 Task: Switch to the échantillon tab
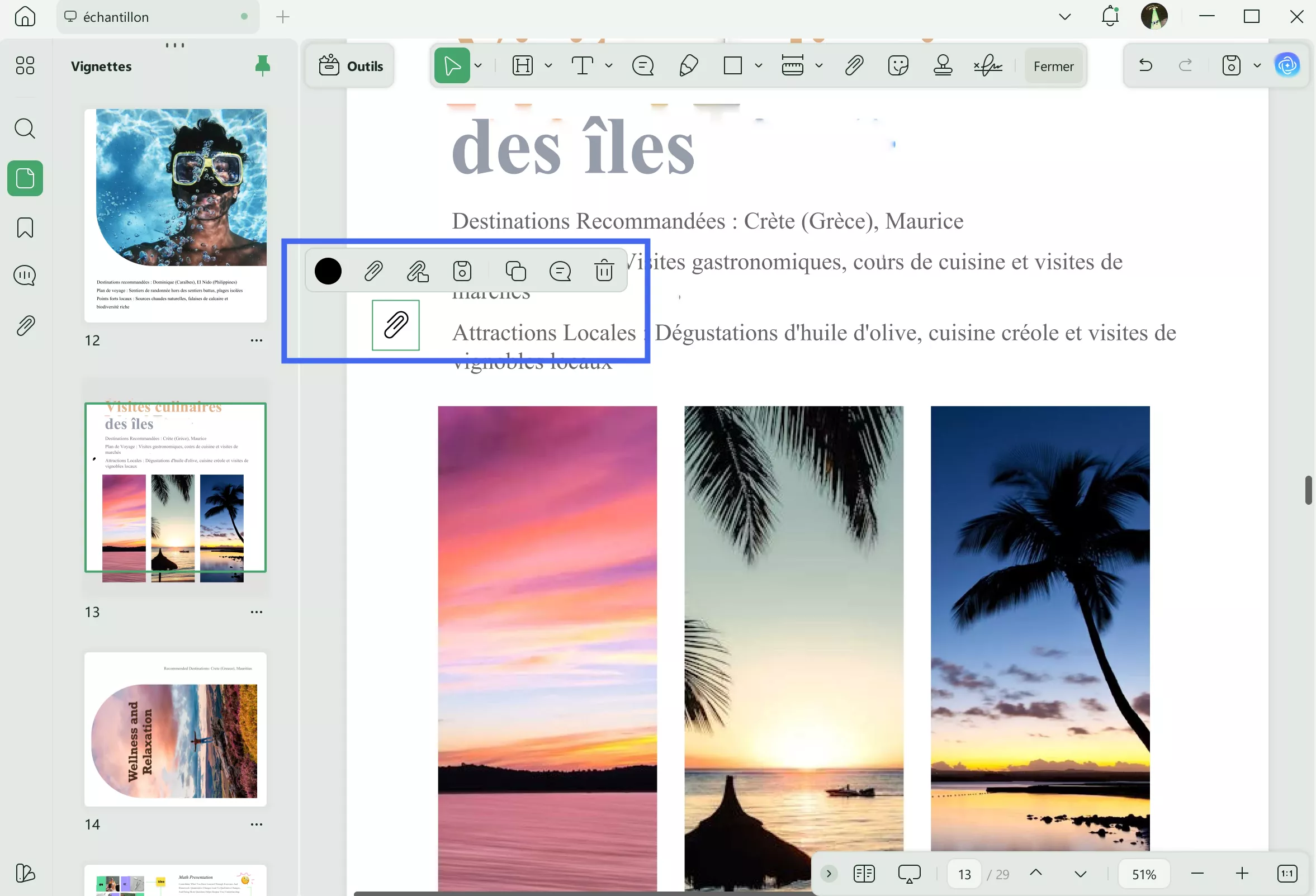click(x=116, y=17)
